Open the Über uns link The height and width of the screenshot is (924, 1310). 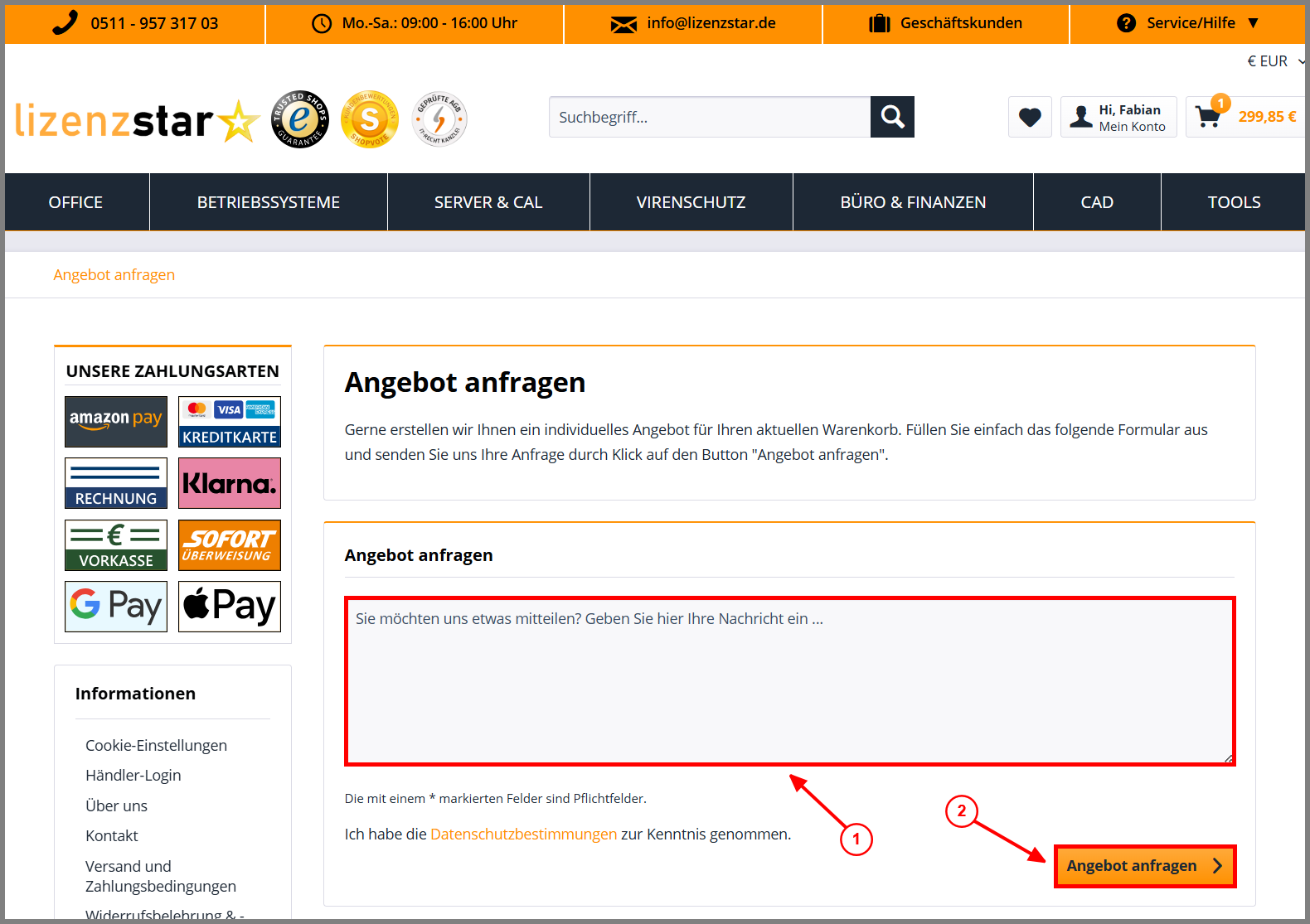[x=116, y=805]
